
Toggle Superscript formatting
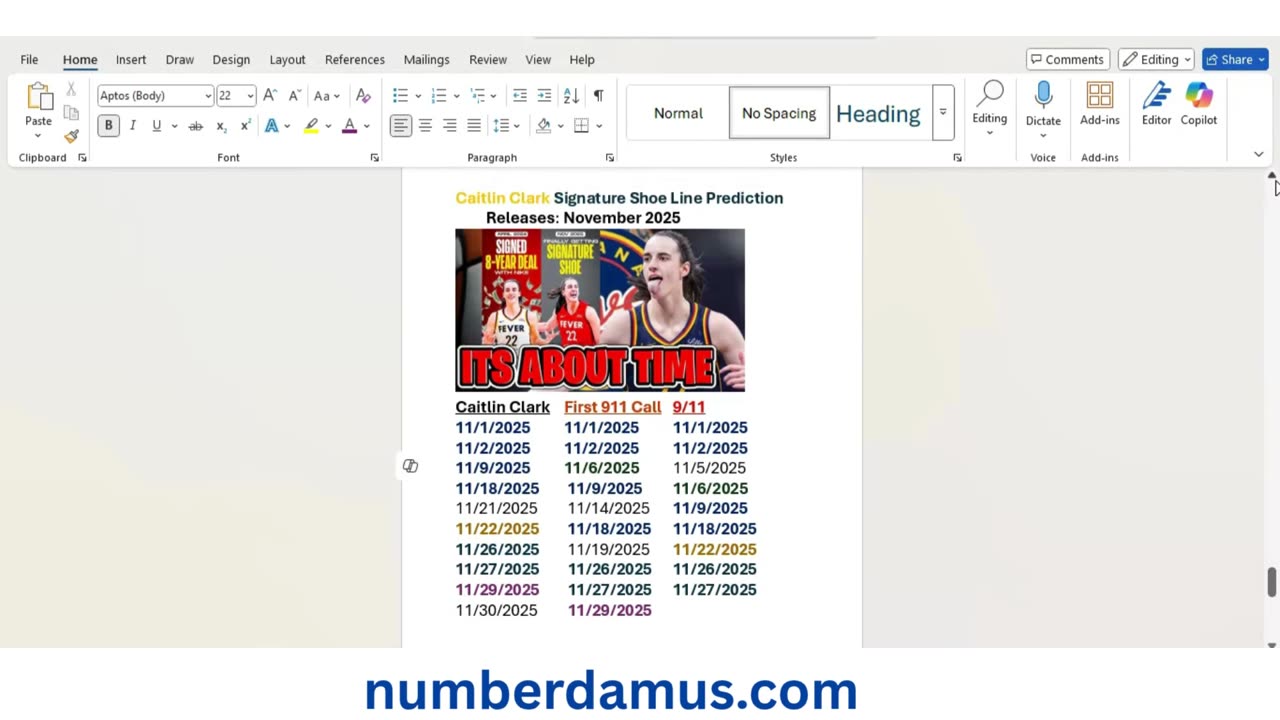tap(245, 125)
